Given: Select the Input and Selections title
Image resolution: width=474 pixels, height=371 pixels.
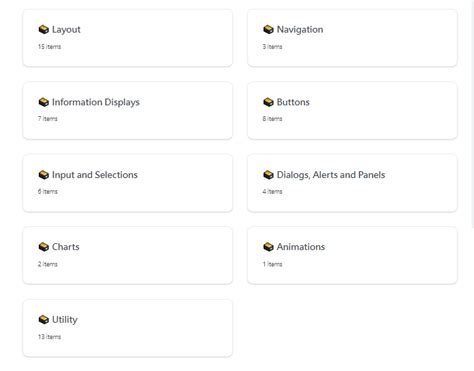Looking at the screenshot, I should click(x=95, y=175).
